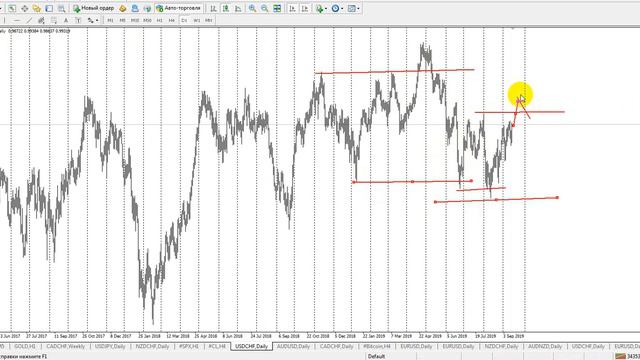The height and width of the screenshot is (360, 640).
Task: Open the AUDNZD,Daily chart tab
Action: coord(545,346)
